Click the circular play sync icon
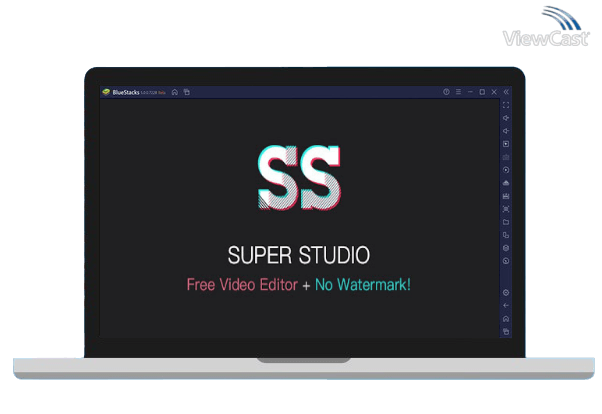The height and width of the screenshot is (414, 602). (506, 170)
